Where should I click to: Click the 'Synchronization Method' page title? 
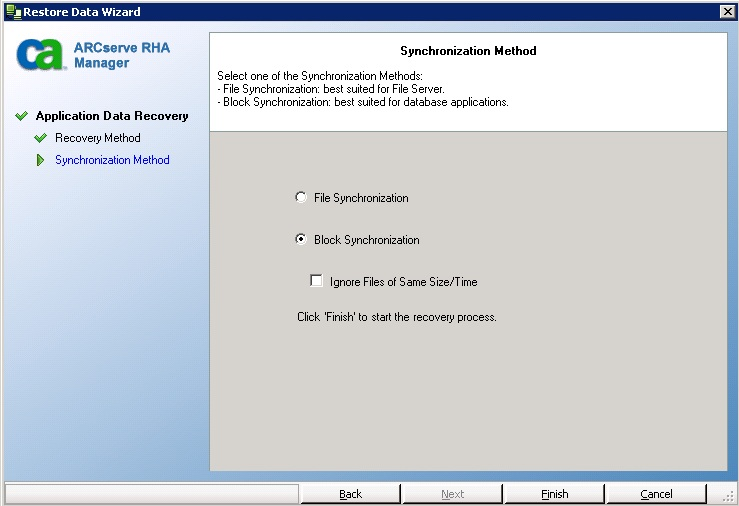(468, 51)
